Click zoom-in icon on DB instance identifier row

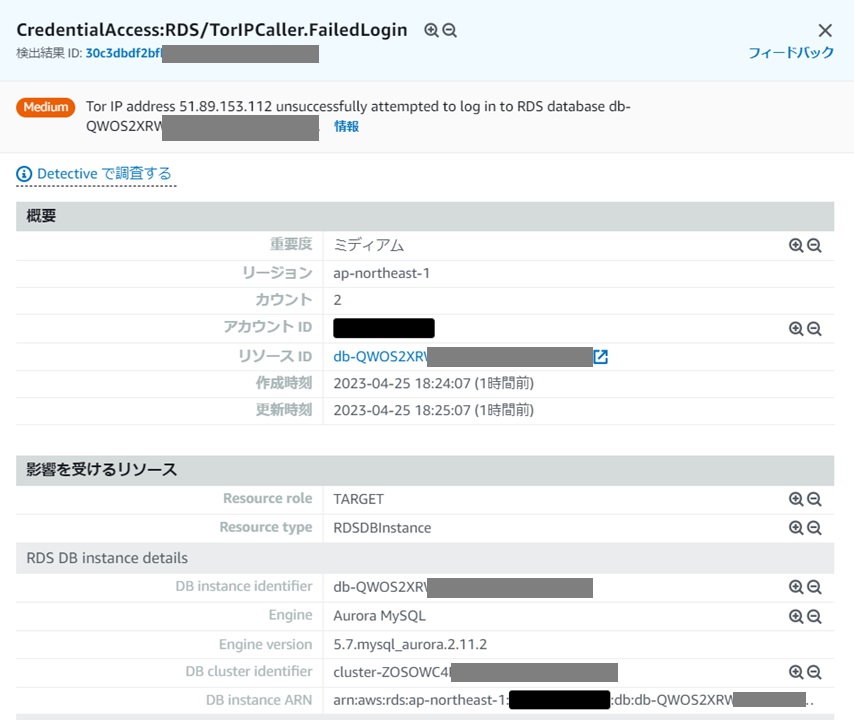pyautogui.click(x=796, y=587)
